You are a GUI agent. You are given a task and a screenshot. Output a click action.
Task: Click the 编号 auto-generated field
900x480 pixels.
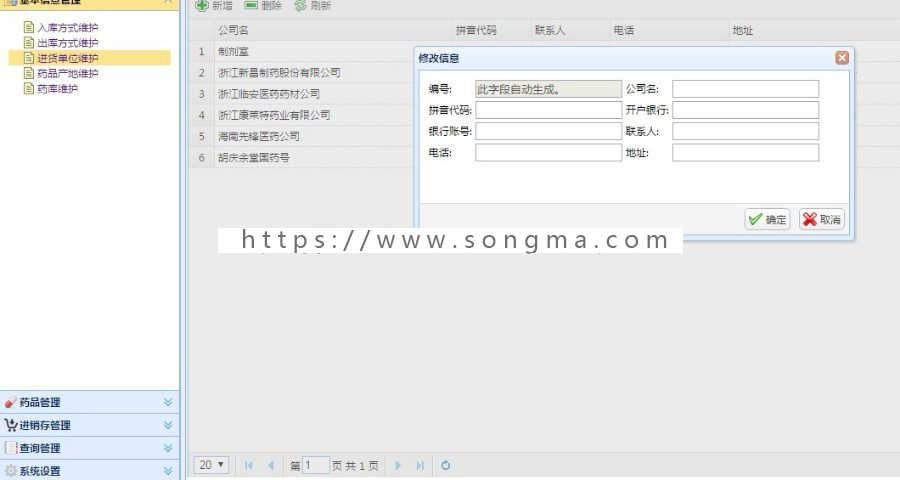548,89
